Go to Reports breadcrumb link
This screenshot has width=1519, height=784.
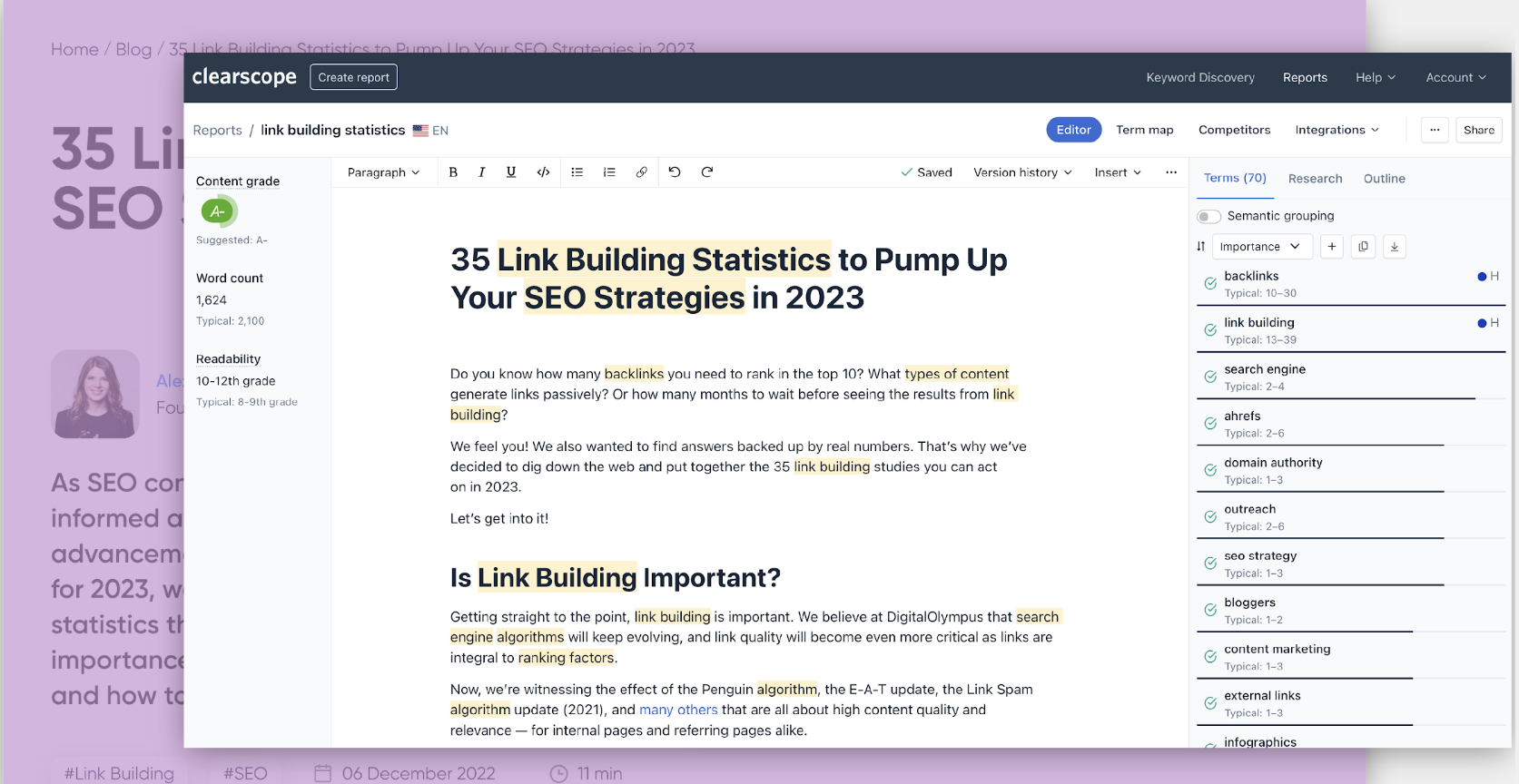217,131
